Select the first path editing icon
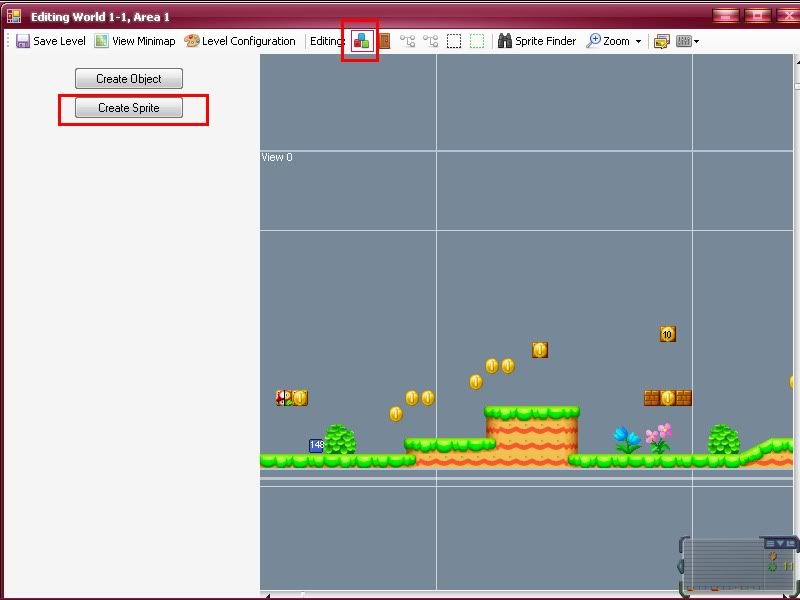Viewport: 800px width, 600px height. [x=407, y=41]
